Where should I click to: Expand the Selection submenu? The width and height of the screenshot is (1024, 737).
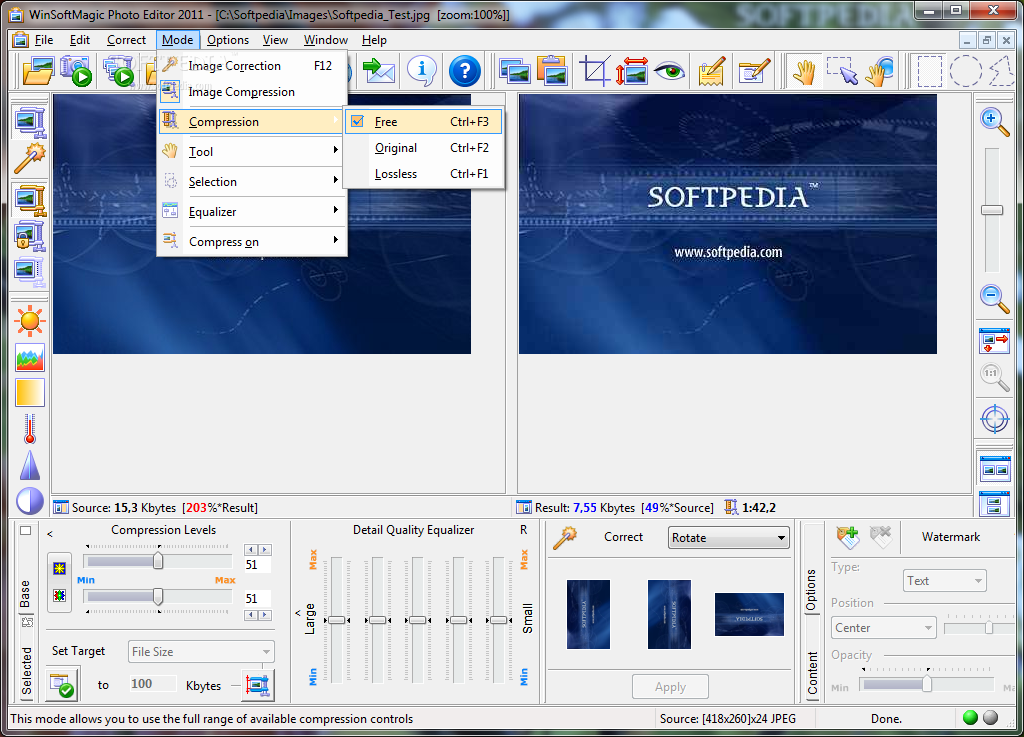[252, 181]
